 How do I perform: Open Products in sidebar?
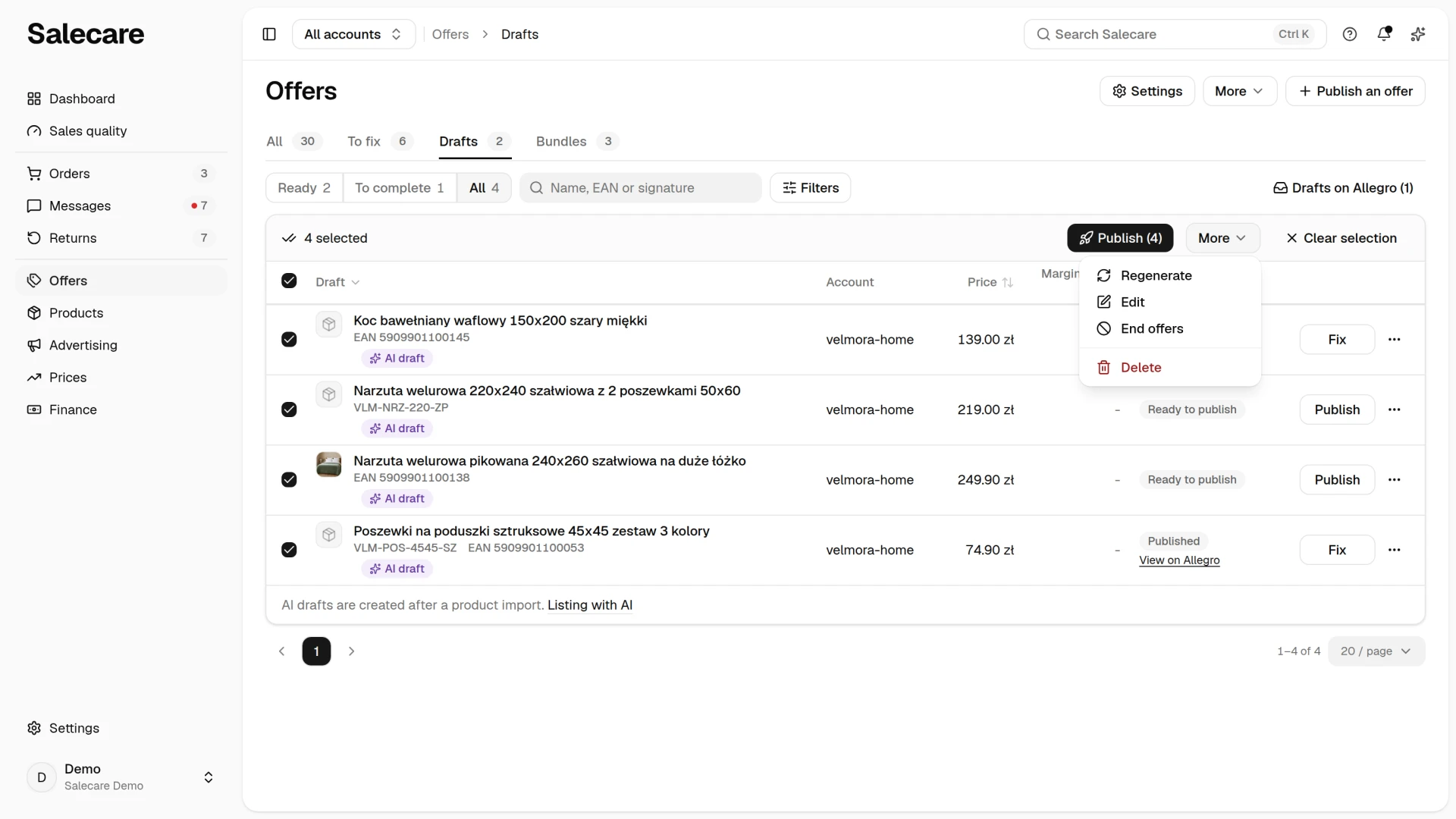click(x=121, y=313)
